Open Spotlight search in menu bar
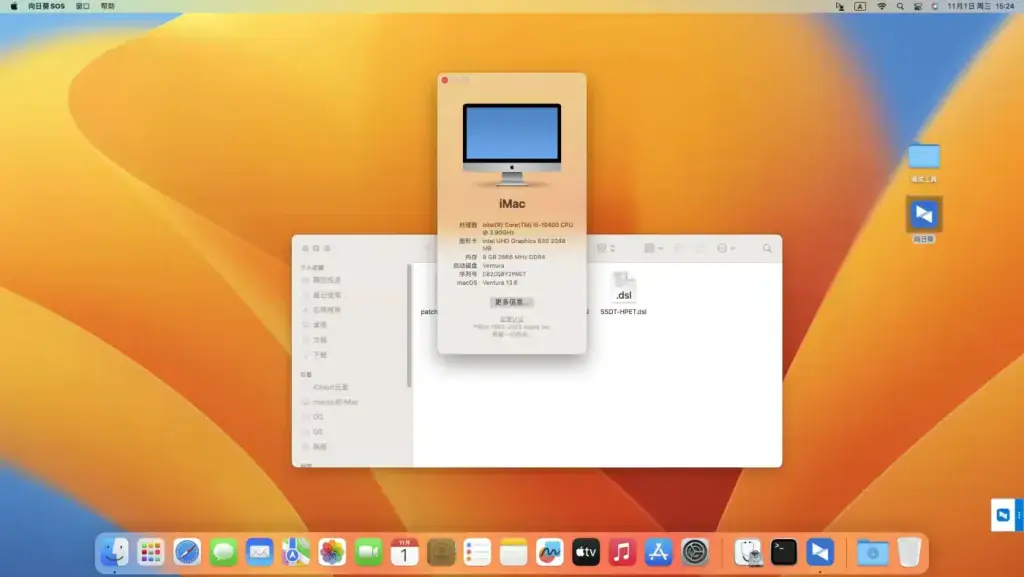Viewport: 1024px width, 577px height. [x=900, y=6]
